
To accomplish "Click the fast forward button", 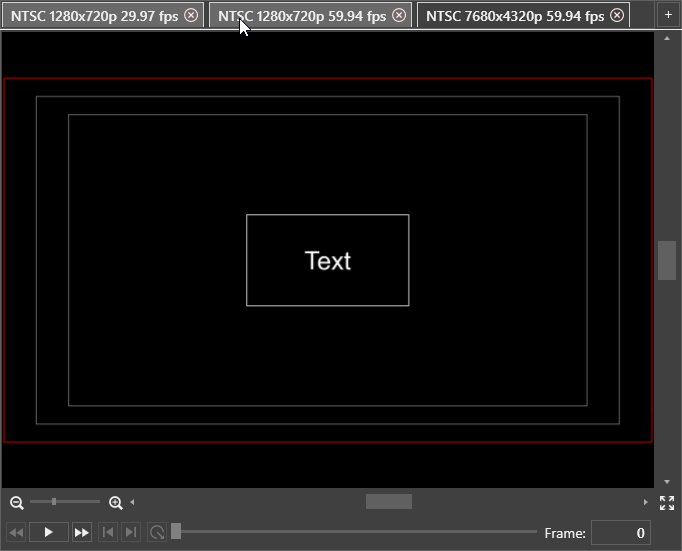I will (x=81, y=532).
